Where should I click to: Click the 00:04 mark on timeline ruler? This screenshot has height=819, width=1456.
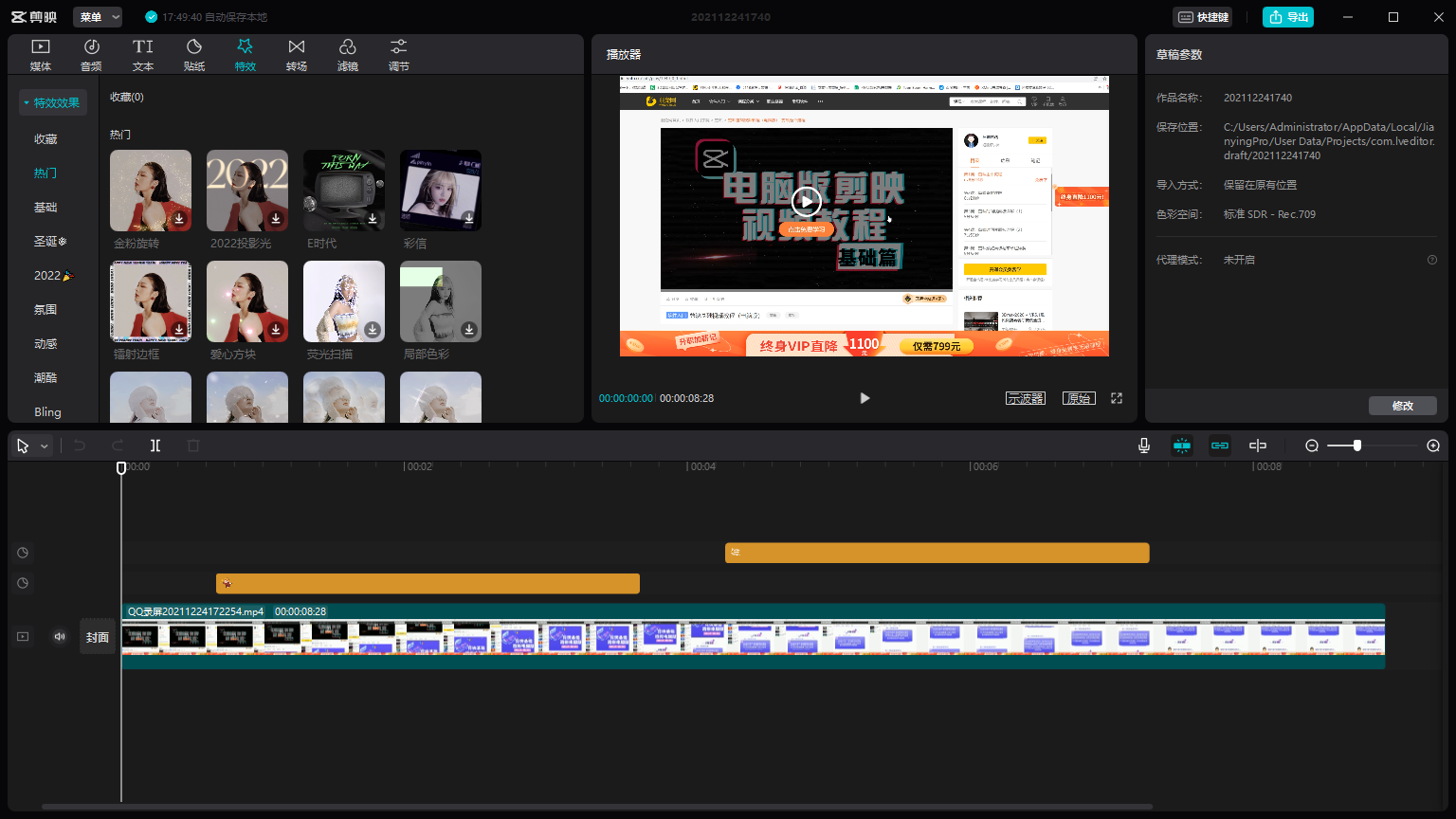702,466
